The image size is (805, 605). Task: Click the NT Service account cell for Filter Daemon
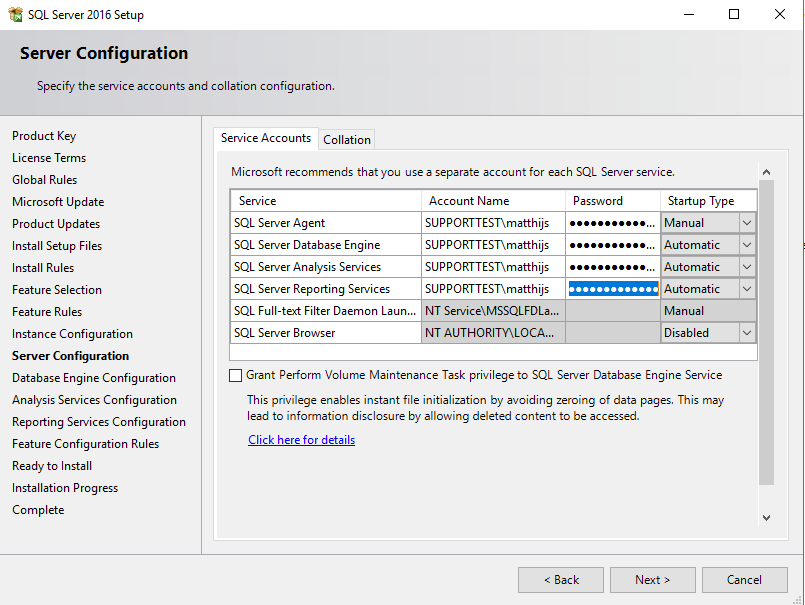(493, 311)
